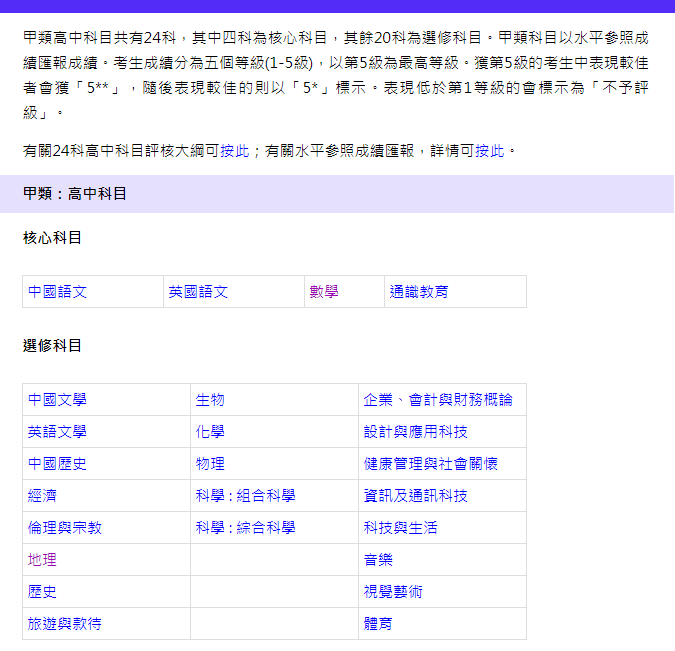
Task: Open the 音樂 subject link
Action: pos(378,560)
